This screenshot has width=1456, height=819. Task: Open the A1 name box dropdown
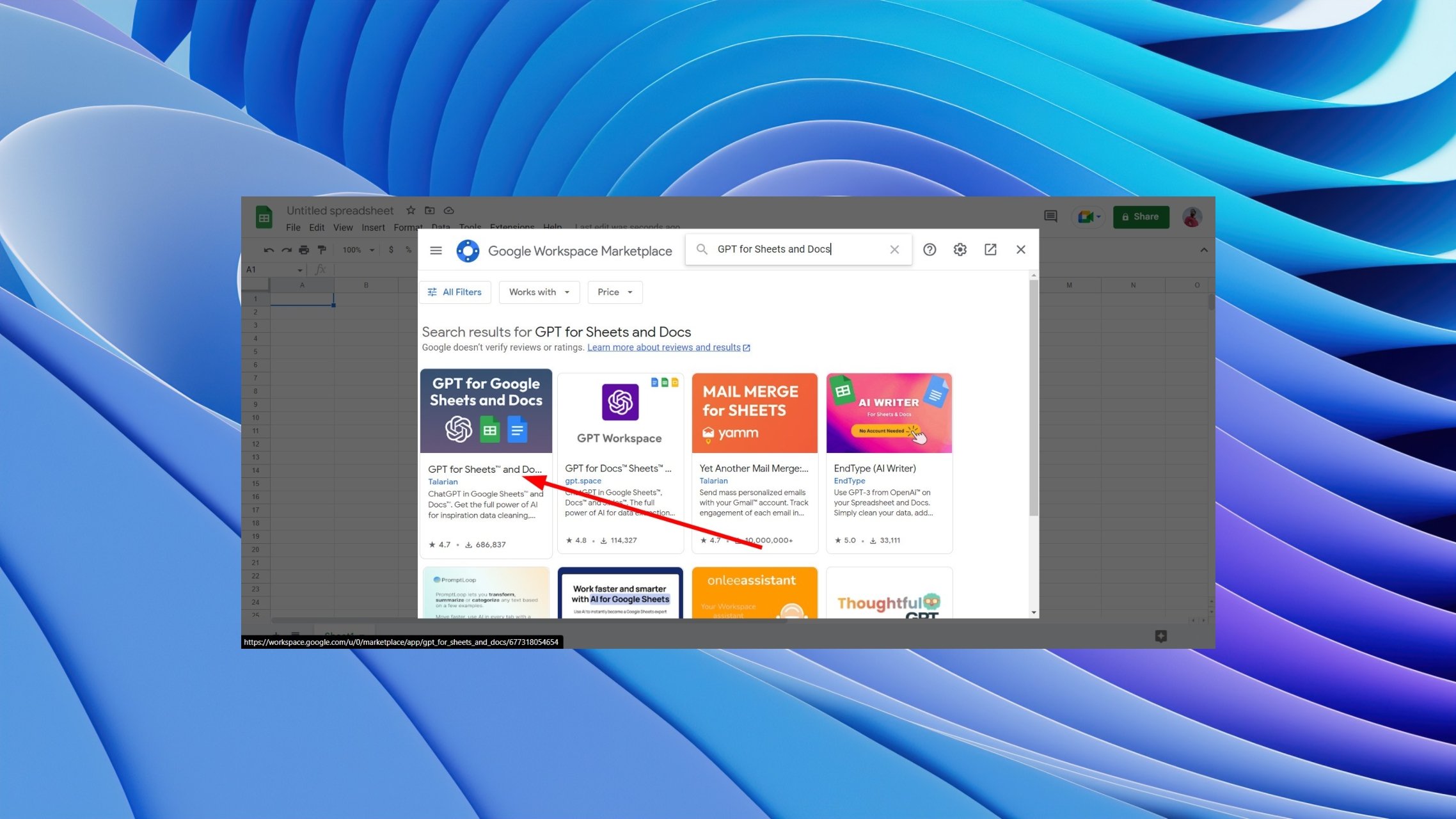click(299, 270)
